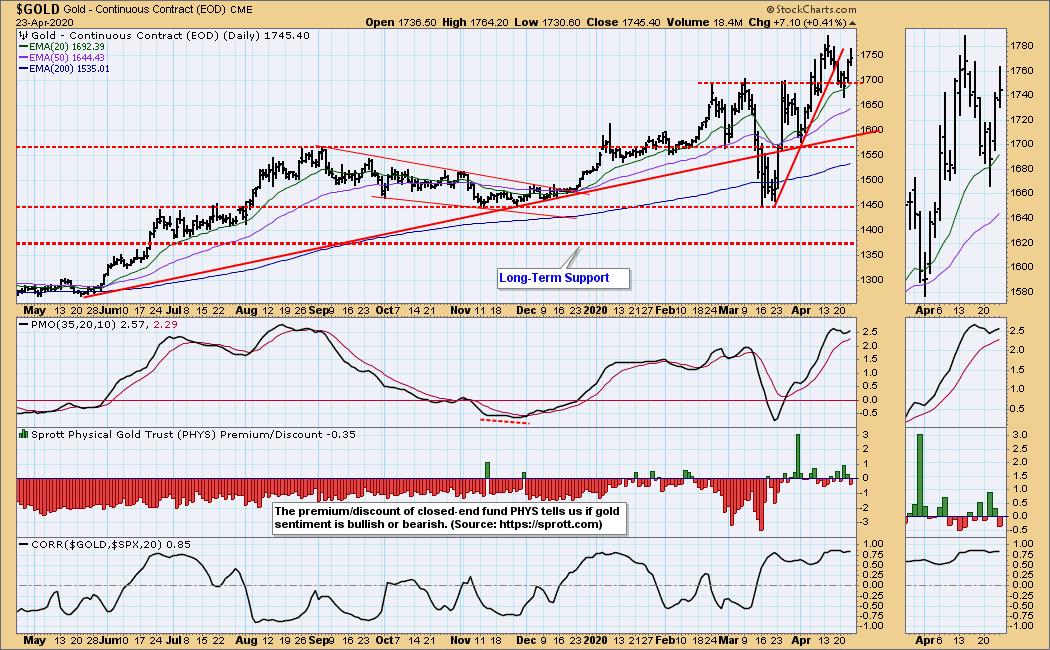Click the $GOLD ticker symbol title
The height and width of the screenshot is (650, 1050).
coord(38,9)
